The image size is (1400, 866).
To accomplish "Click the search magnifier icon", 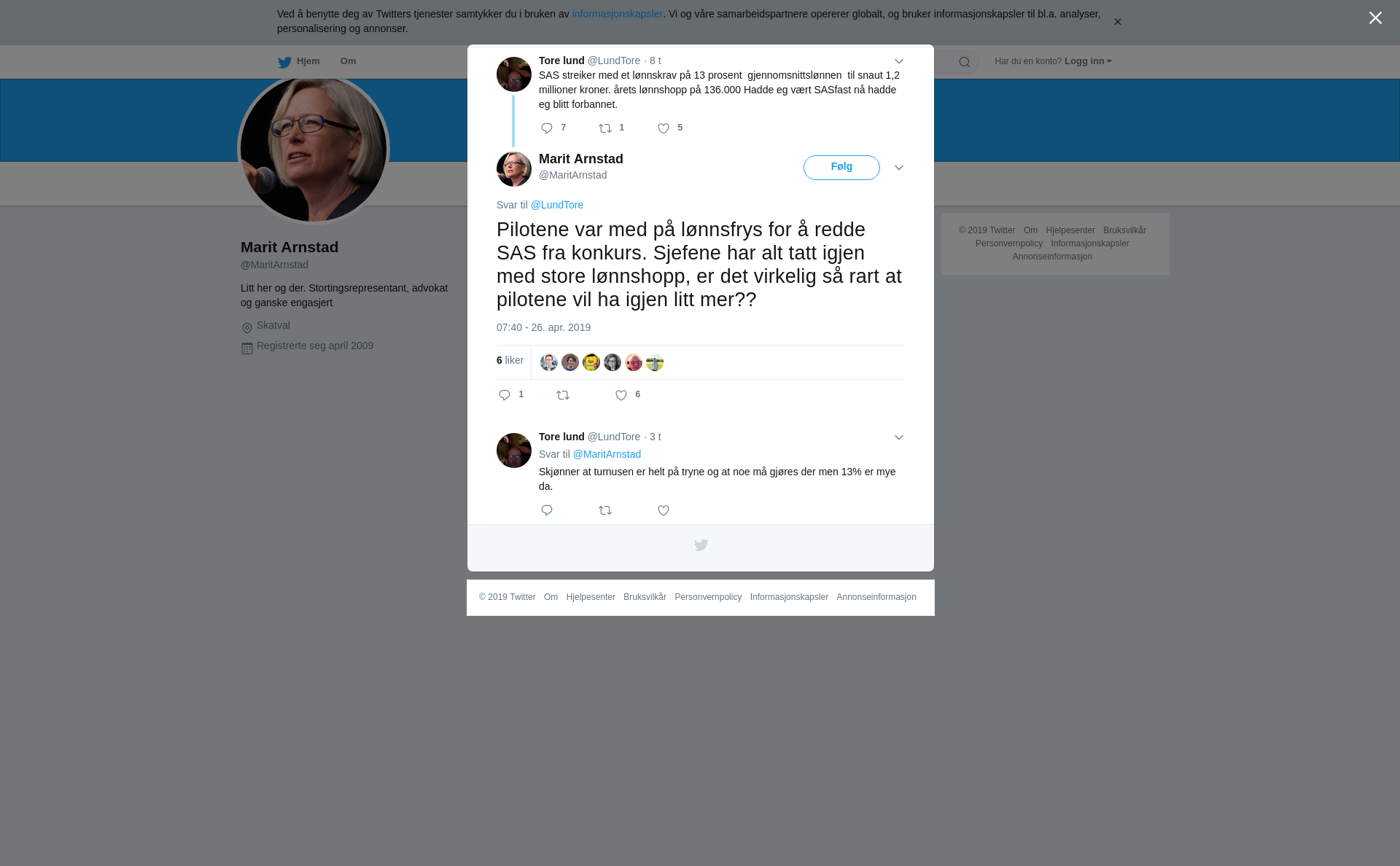I will 965,62.
